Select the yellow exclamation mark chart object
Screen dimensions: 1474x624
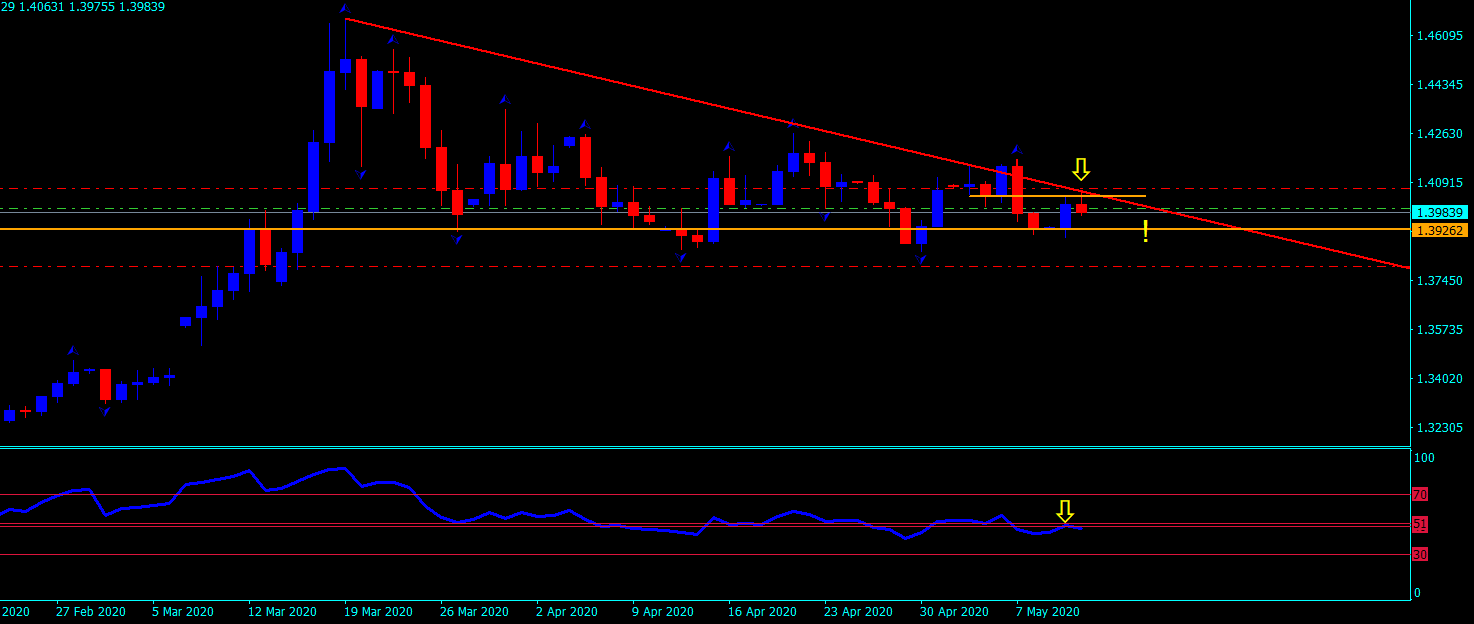coord(1145,232)
